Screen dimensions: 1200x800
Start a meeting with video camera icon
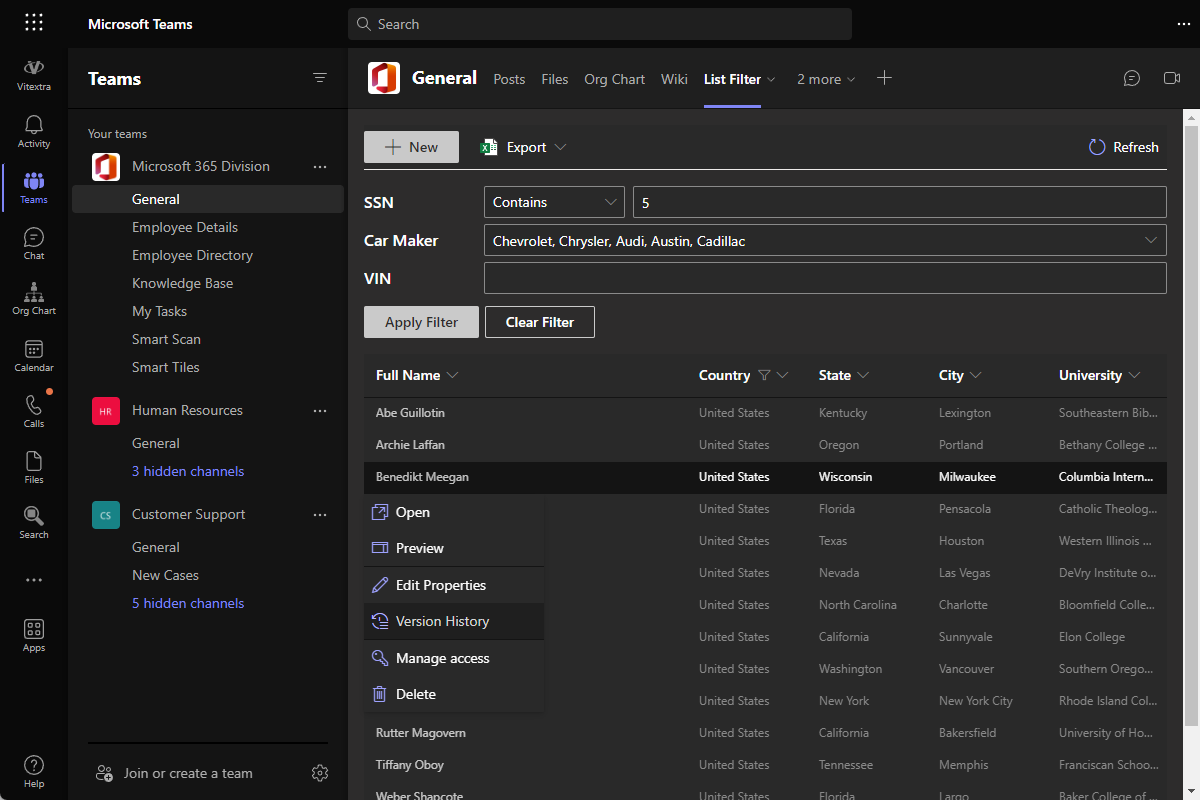[x=1172, y=78]
